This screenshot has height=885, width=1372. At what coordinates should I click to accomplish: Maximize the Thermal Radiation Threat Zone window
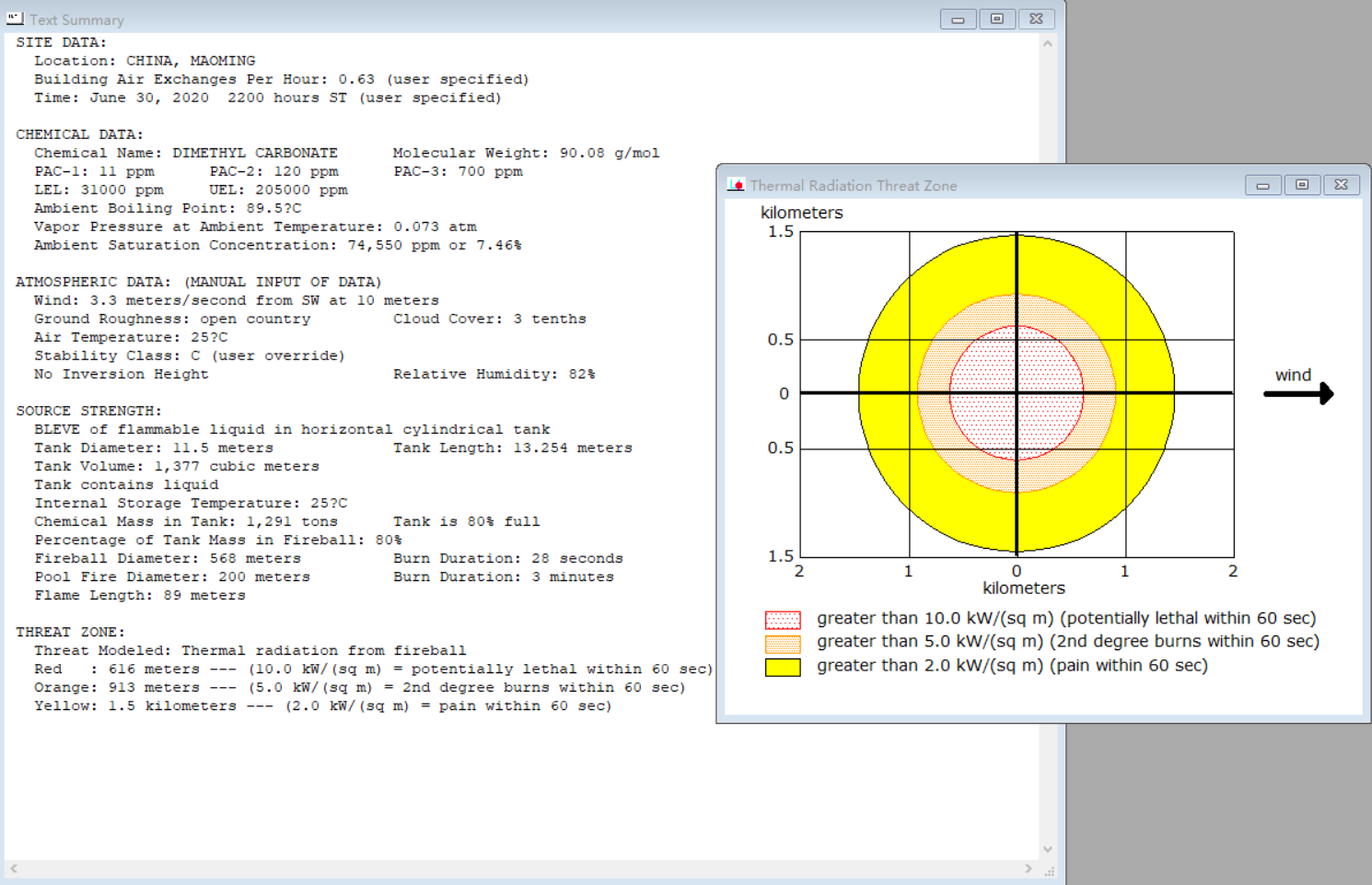pyautogui.click(x=1302, y=185)
